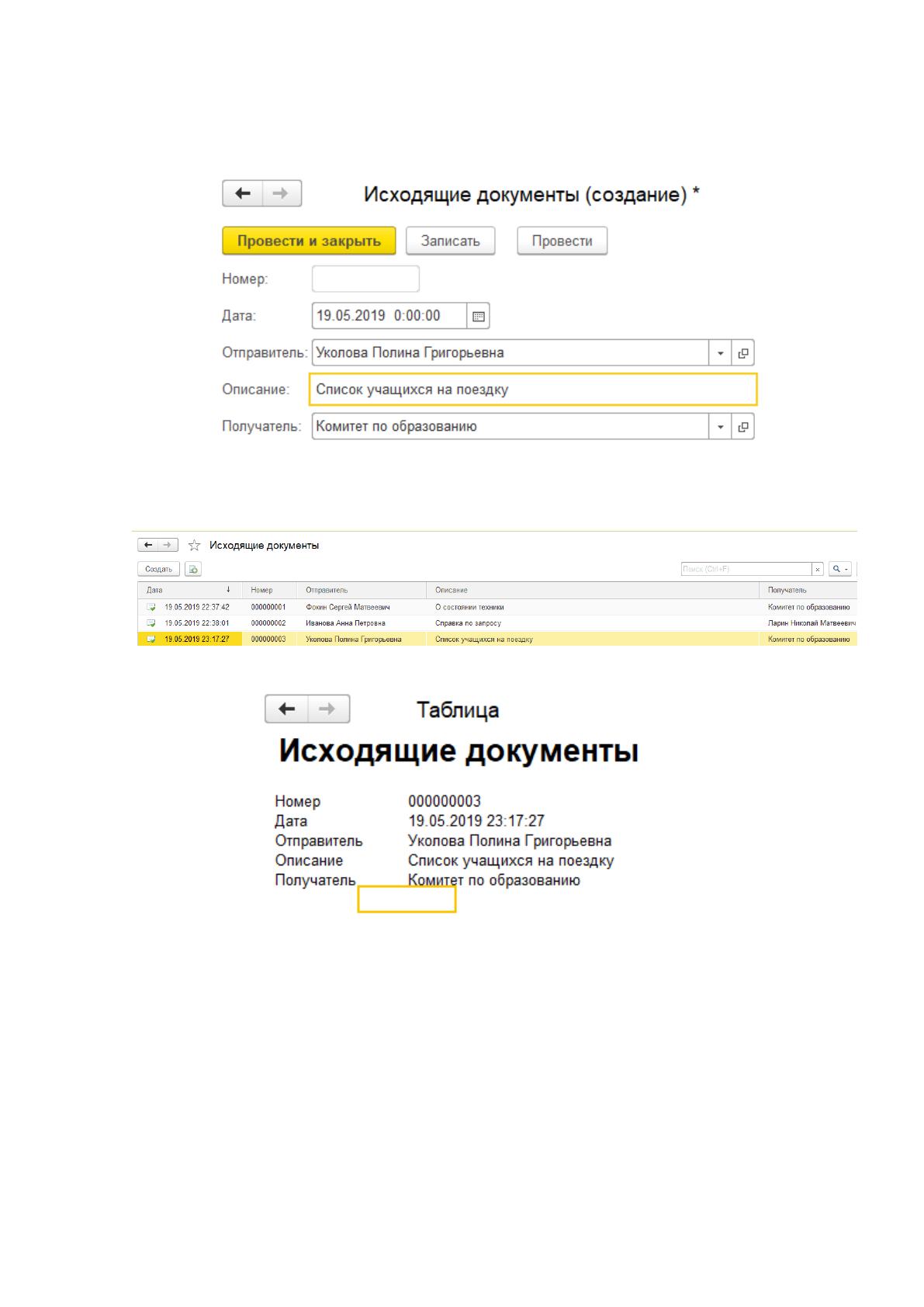Click the Провести button
Image resolution: width=924 pixels, height=1307 pixels.
562,241
